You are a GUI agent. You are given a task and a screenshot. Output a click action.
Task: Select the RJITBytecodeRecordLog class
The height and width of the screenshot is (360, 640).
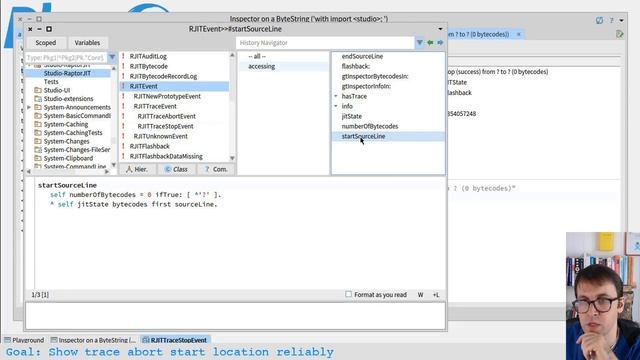coord(163,76)
